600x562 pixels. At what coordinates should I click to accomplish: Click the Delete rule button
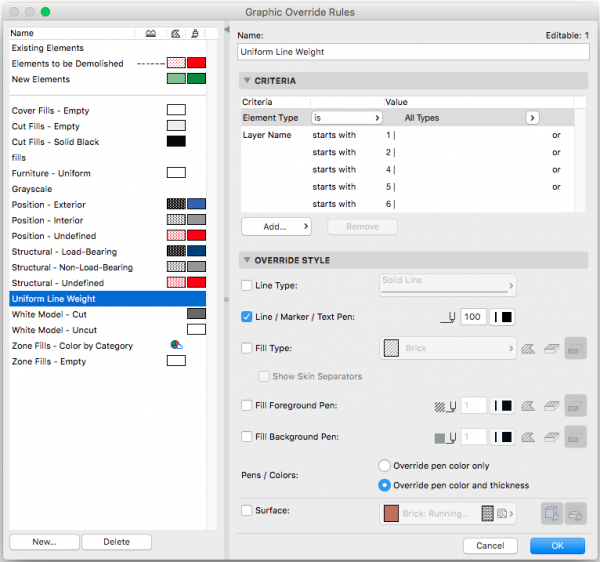[x=117, y=542]
